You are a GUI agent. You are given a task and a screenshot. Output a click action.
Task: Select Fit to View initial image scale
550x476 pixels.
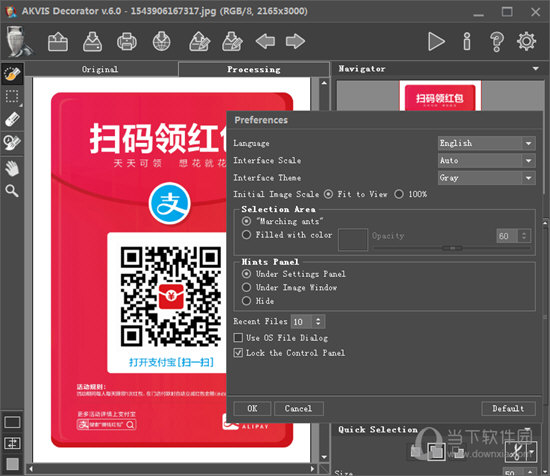(328, 194)
